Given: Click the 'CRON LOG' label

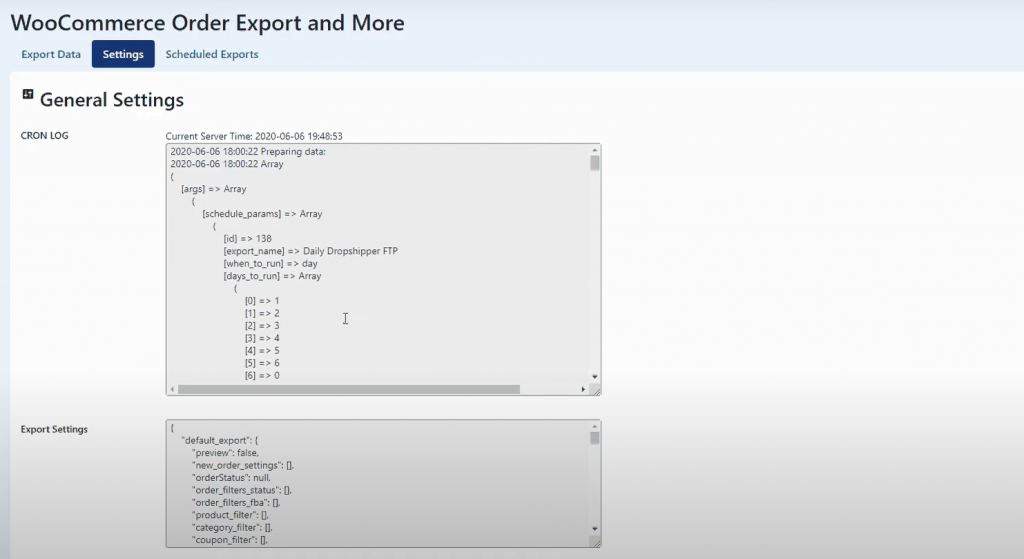Looking at the screenshot, I should pos(44,136).
